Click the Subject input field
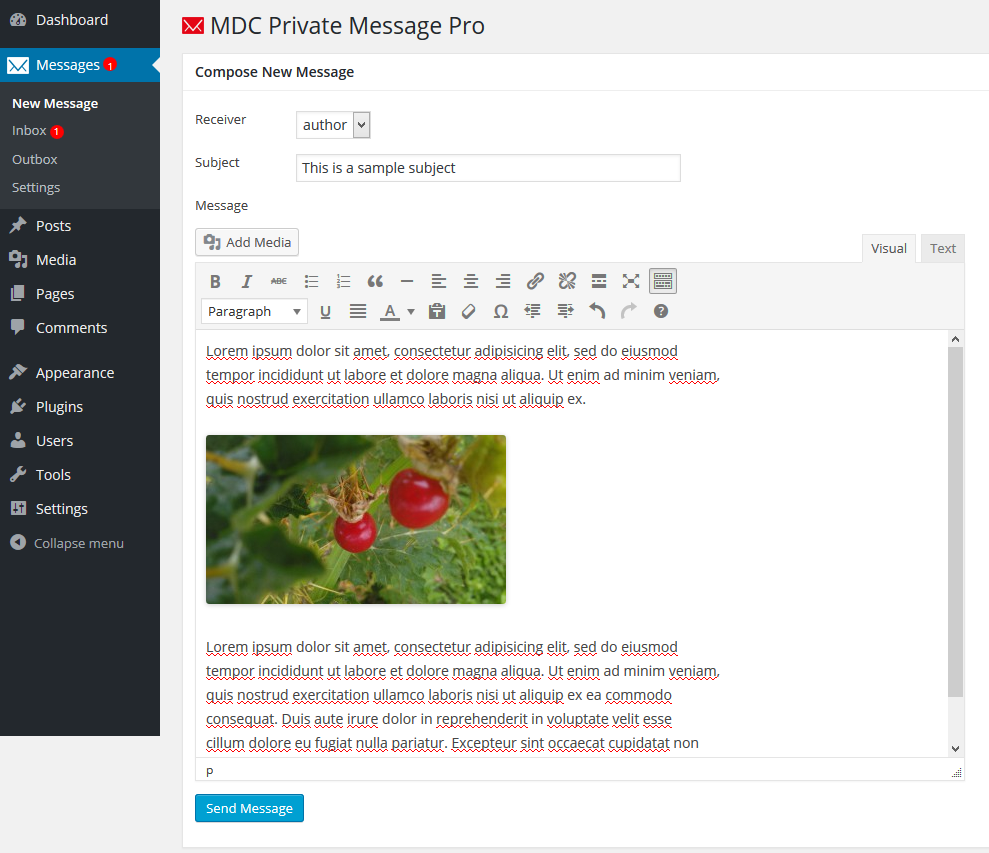 (488, 168)
